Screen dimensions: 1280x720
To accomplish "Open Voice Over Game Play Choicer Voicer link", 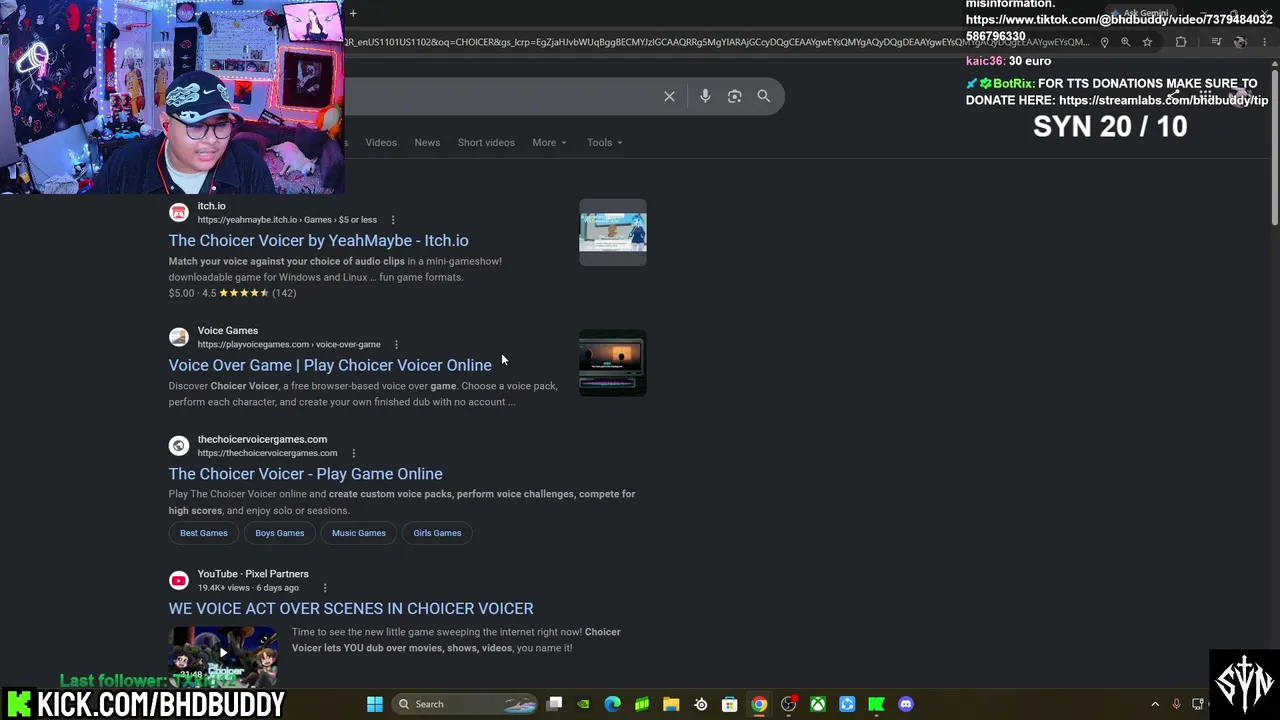I will pos(330,365).
